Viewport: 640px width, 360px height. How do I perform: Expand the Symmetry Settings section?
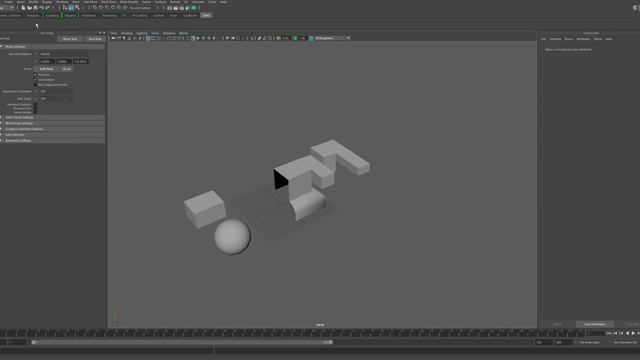tap(53, 140)
